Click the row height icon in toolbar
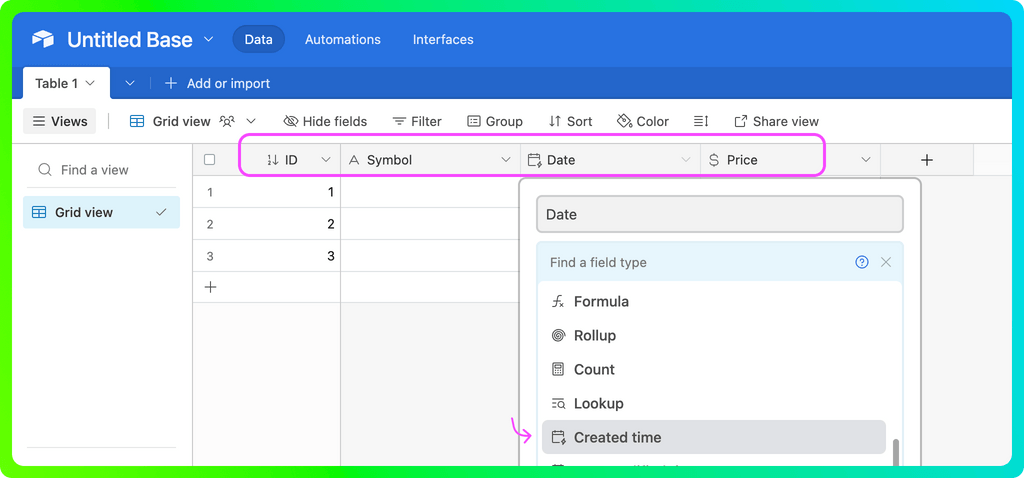Viewport: 1024px width, 478px height. (701, 121)
